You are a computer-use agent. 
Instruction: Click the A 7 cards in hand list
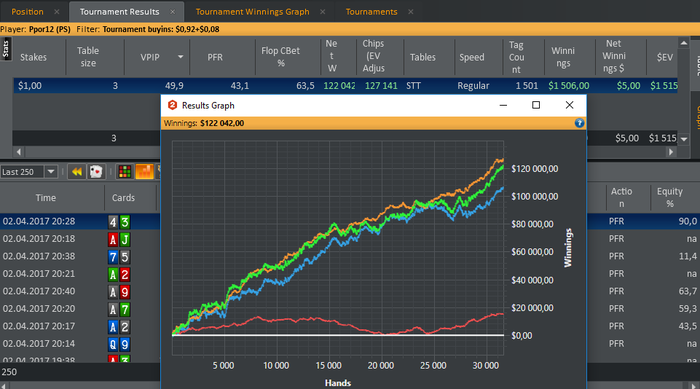coord(119,310)
